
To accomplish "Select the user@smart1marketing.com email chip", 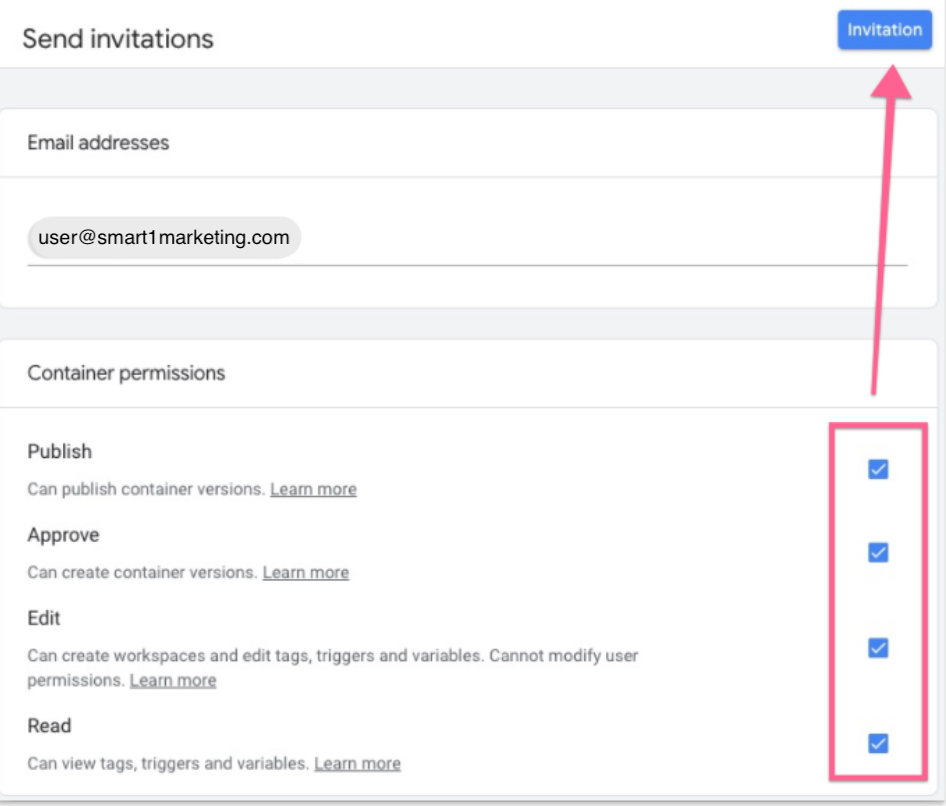I will (x=164, y=238).
